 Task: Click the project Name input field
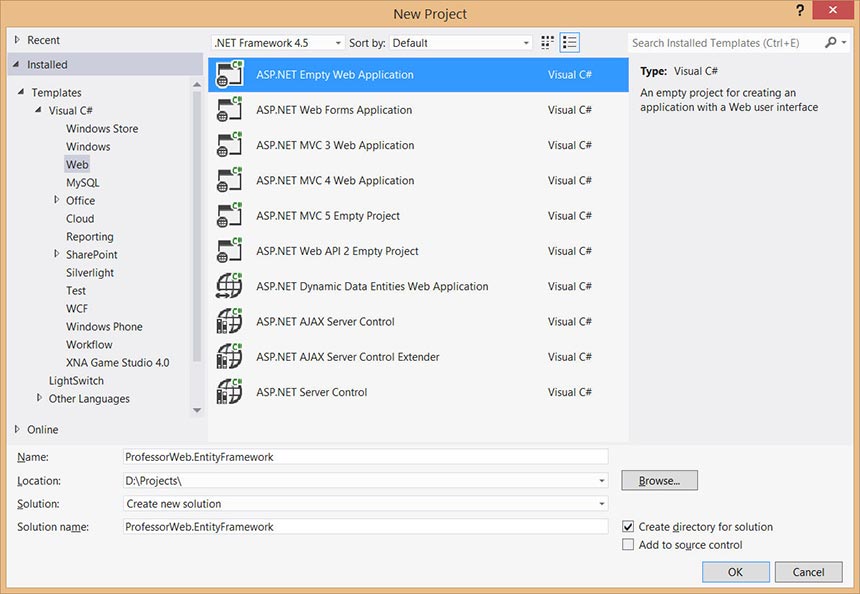point(365,457)
